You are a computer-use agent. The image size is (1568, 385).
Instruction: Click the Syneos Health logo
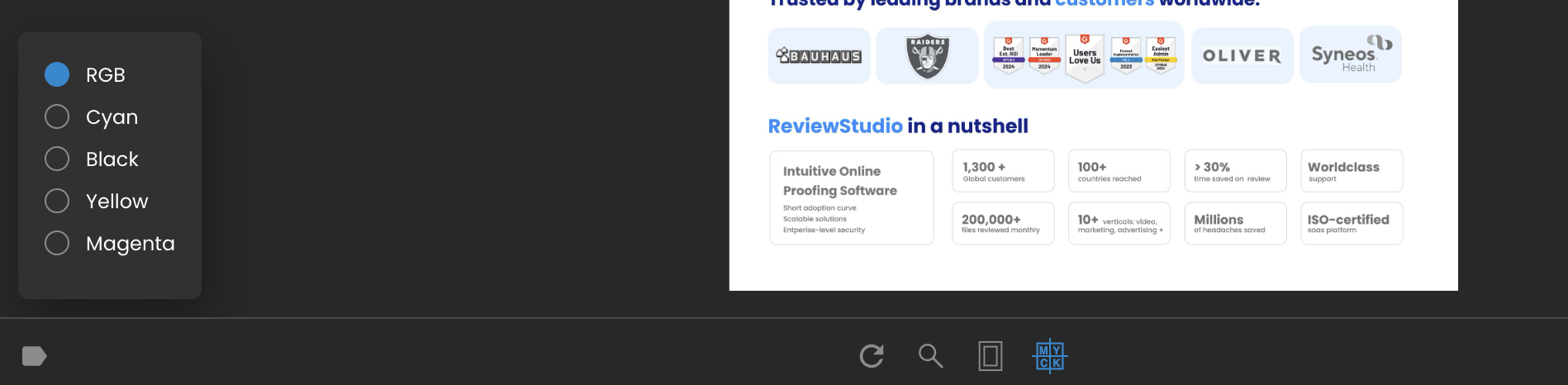point(1350,55)
